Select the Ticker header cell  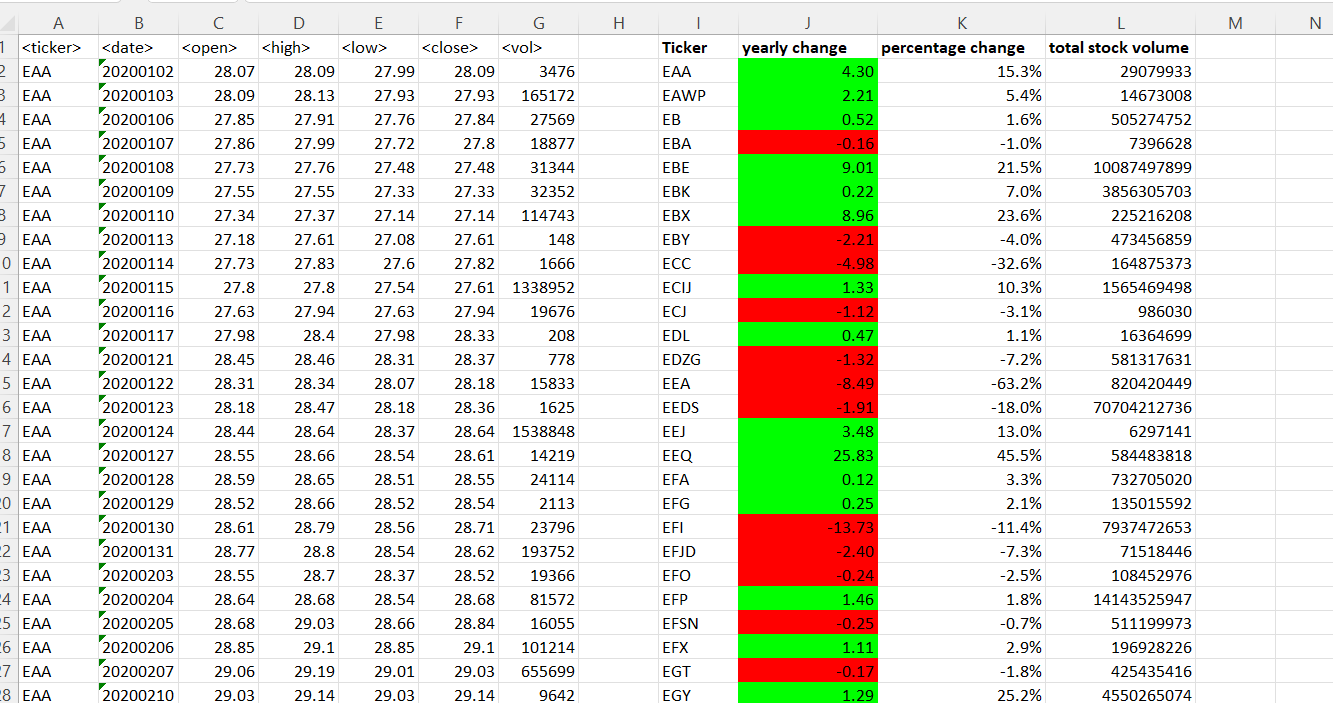tap(697, 46)
